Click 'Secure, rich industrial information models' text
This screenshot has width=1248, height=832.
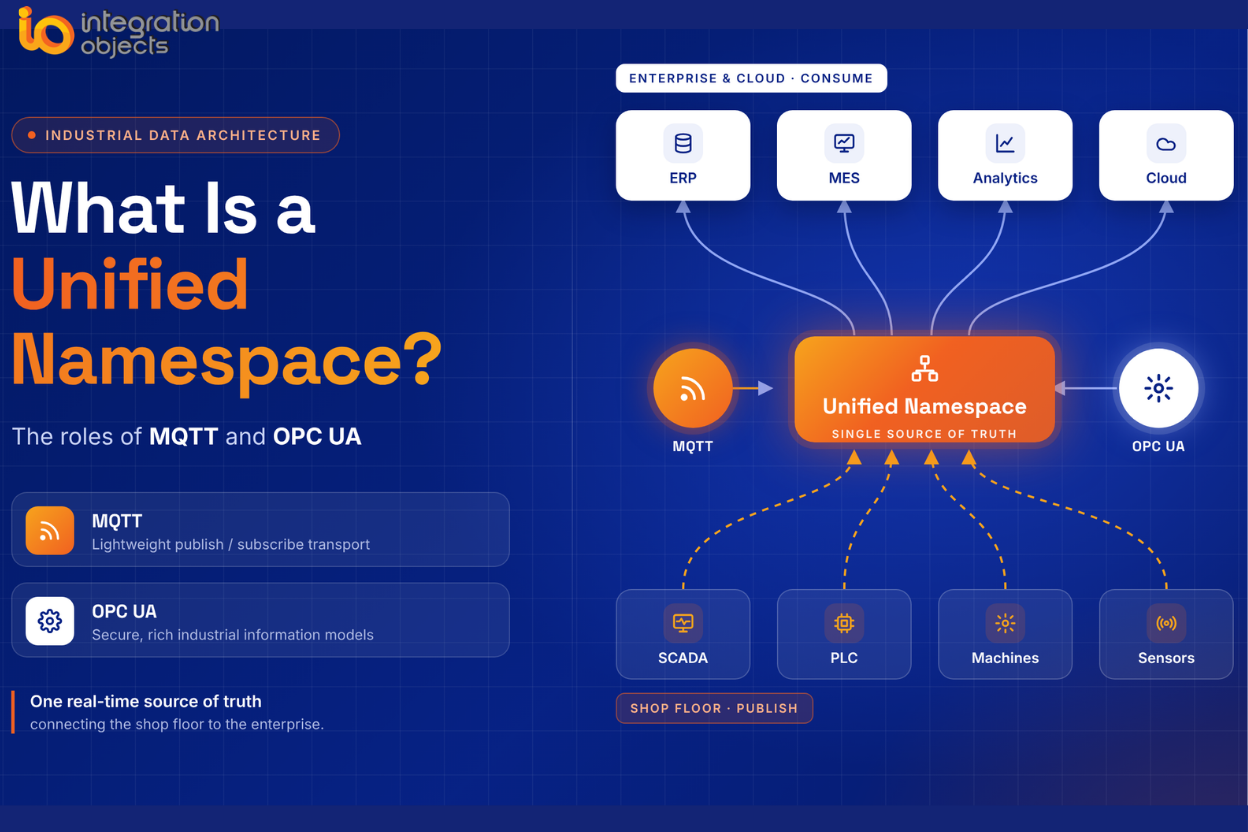pyautogui.click(x=233, y=635)
